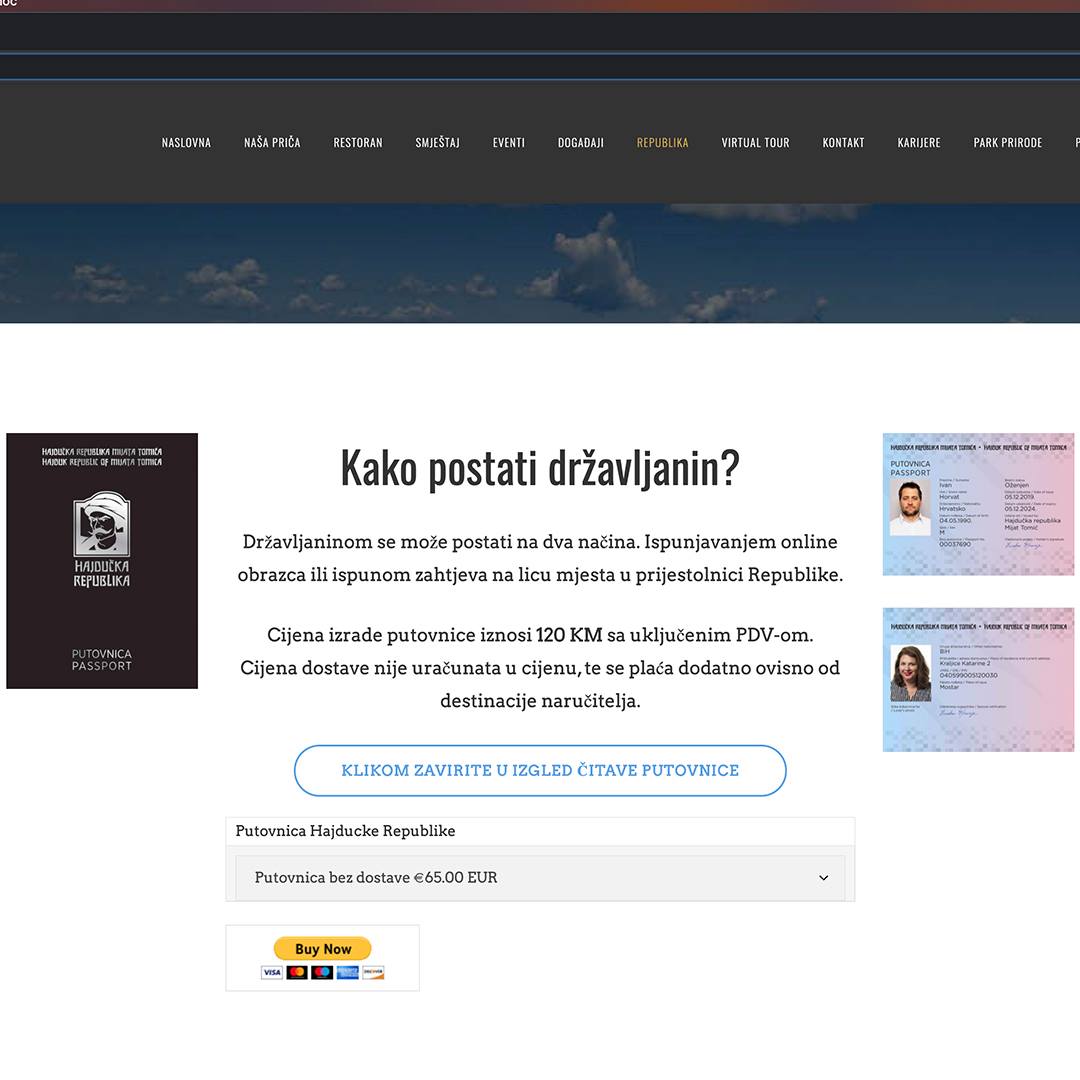
Task: Open PARK PRIRODE menu item
Action: pyautogui.click(x=1007, y=143)
